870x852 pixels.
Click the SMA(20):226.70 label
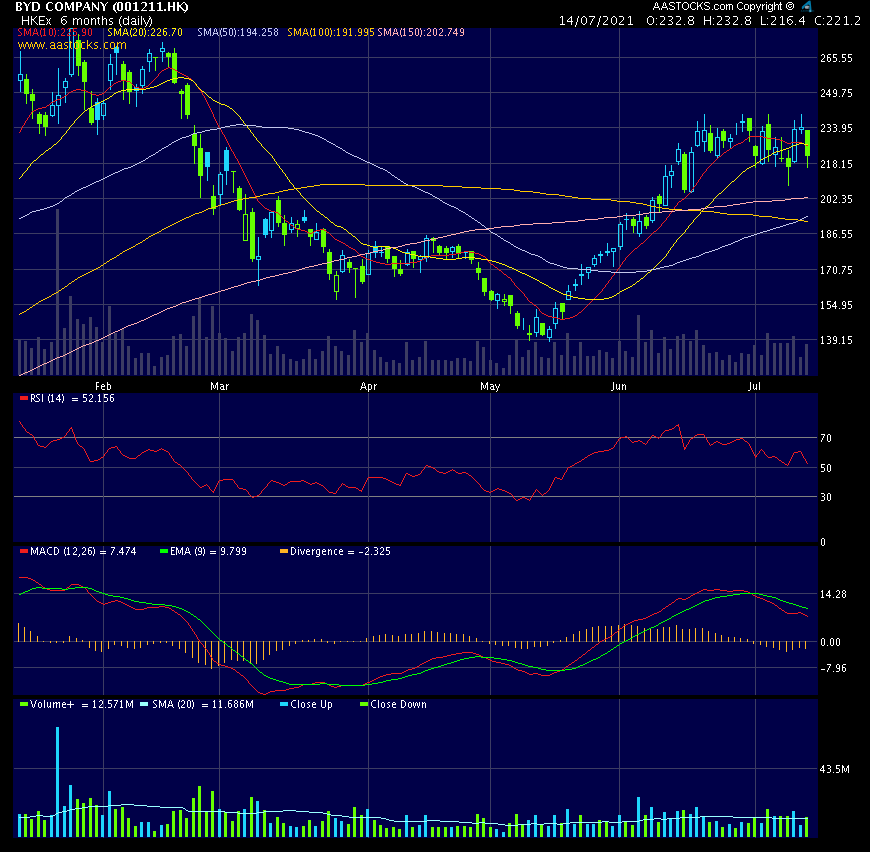pyautogui.click(x=145, y=33)
